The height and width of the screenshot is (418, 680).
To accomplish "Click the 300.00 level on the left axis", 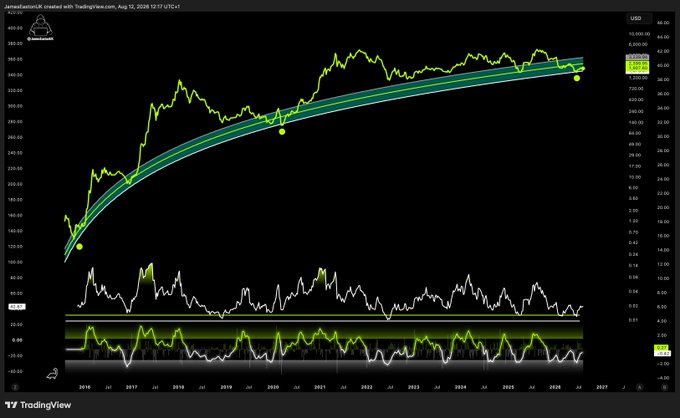I will [15, 106].
